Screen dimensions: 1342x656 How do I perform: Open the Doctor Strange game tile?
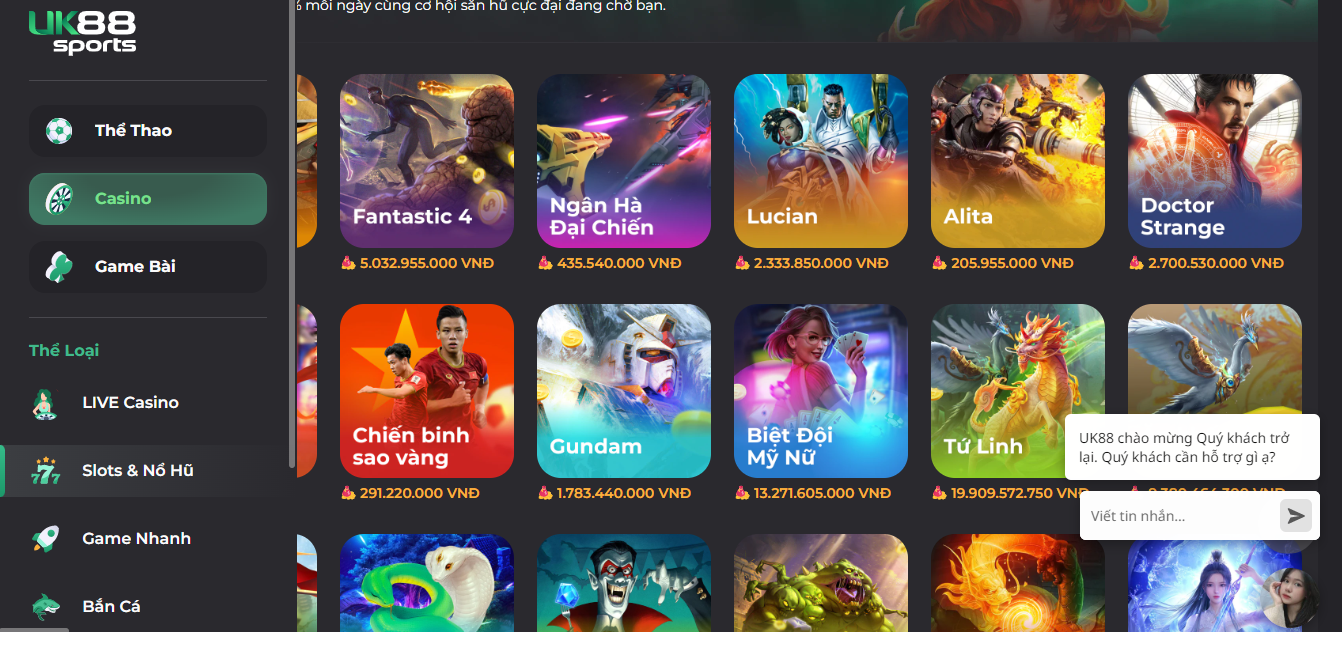1215,161
